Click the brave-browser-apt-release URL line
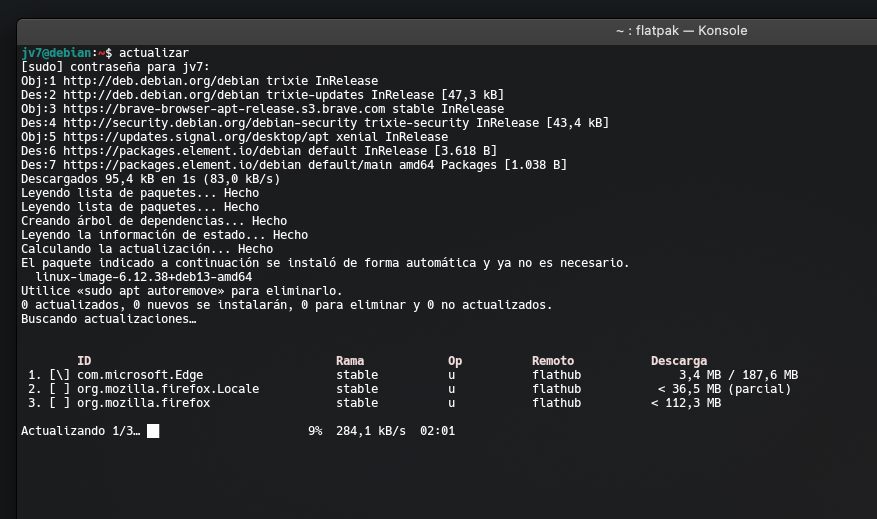 point(262,109)
